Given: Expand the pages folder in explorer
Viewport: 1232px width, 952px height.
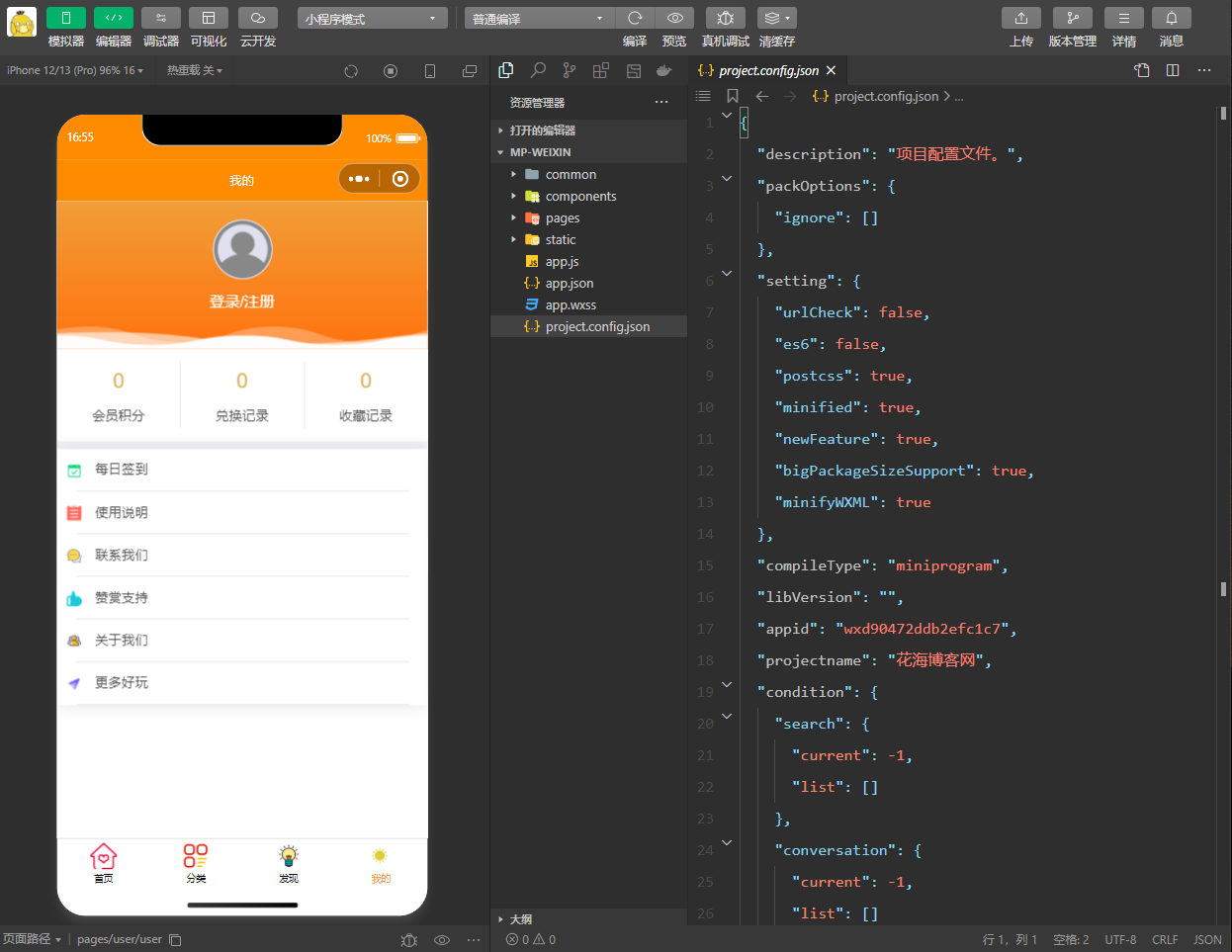Looking at the screenshot, I should tap(562, 218).
